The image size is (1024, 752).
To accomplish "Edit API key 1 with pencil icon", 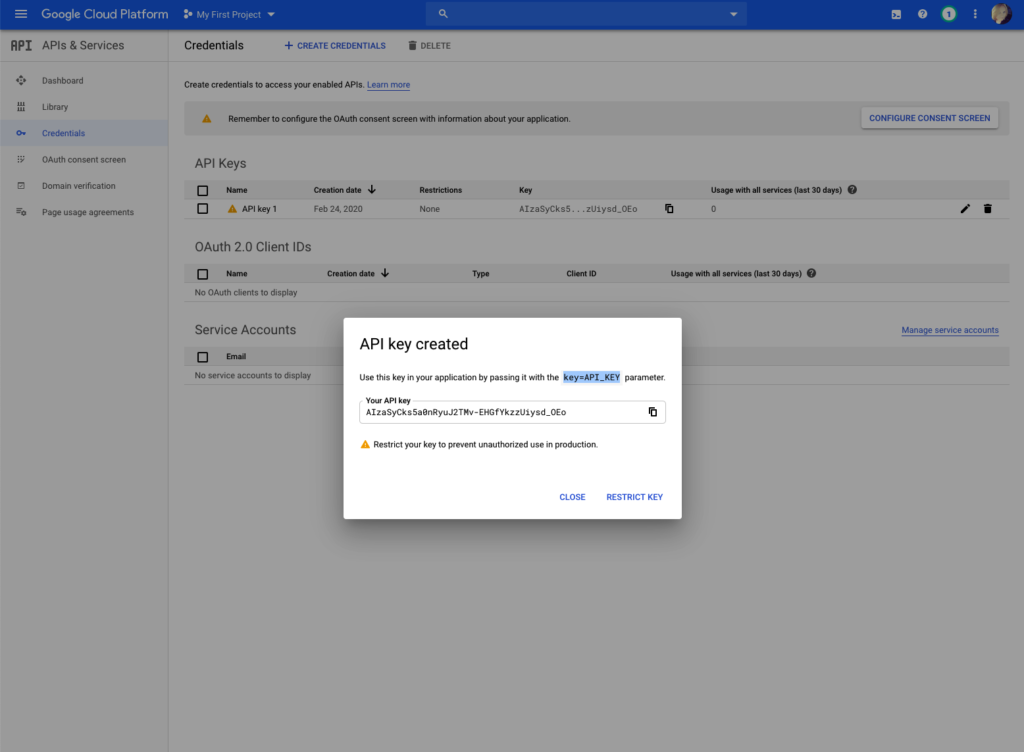I will pyautogui.click(x=965, y=209).
